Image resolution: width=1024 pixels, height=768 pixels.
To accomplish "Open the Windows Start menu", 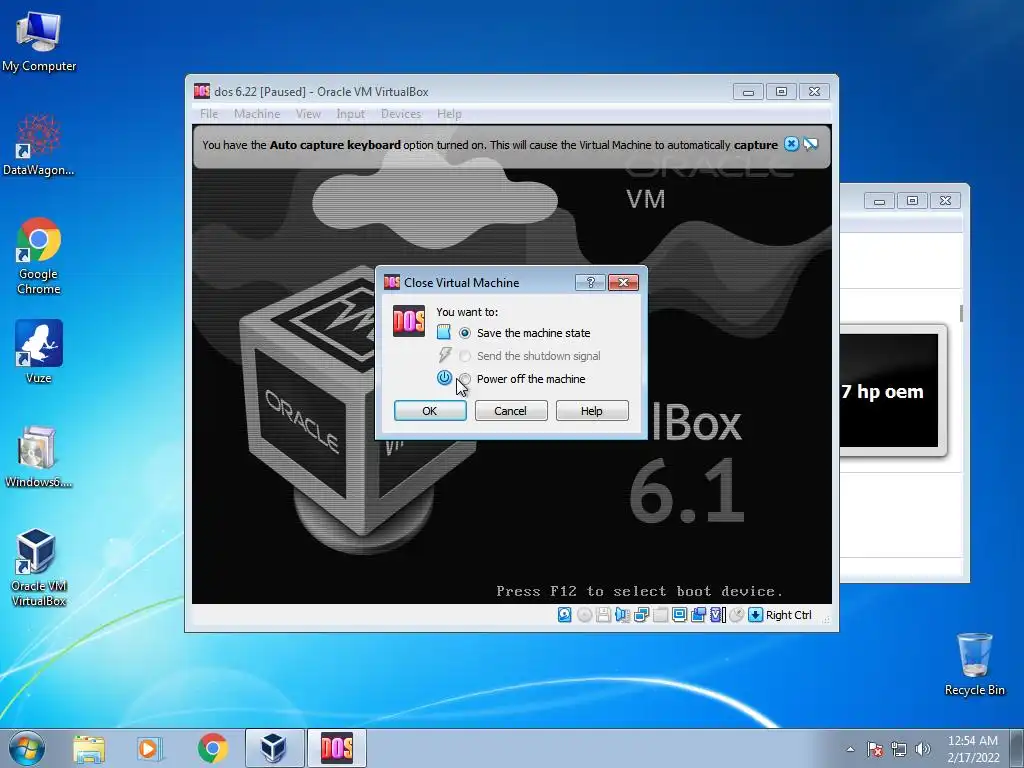I will click(x=27, y=748).
